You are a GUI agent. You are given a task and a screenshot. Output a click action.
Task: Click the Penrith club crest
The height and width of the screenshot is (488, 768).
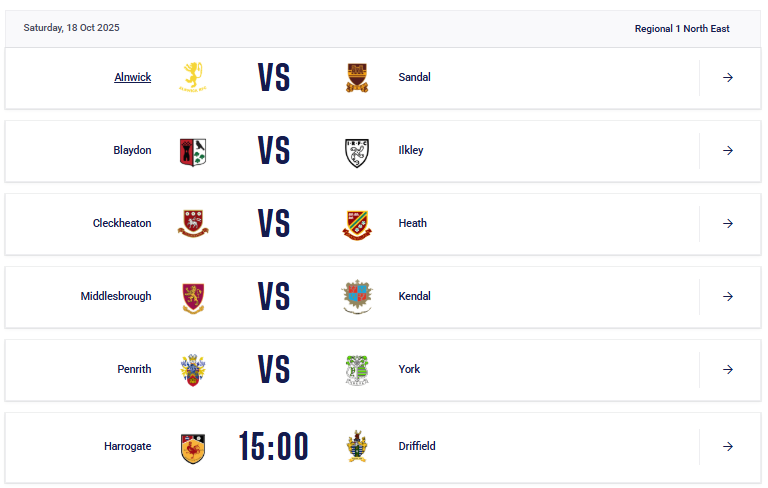[192, 370]
